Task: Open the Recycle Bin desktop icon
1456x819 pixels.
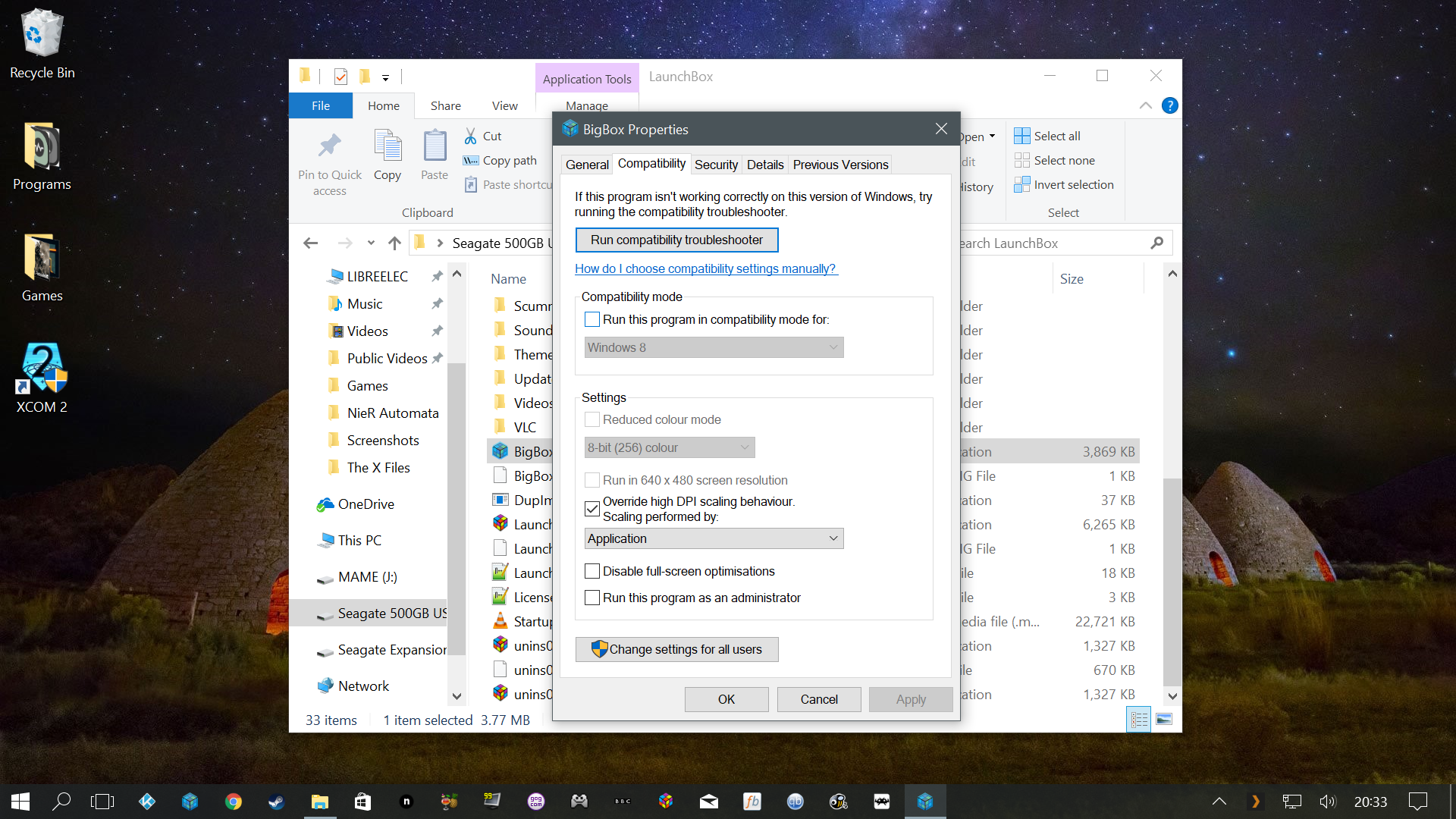Action: coord(42,44)
